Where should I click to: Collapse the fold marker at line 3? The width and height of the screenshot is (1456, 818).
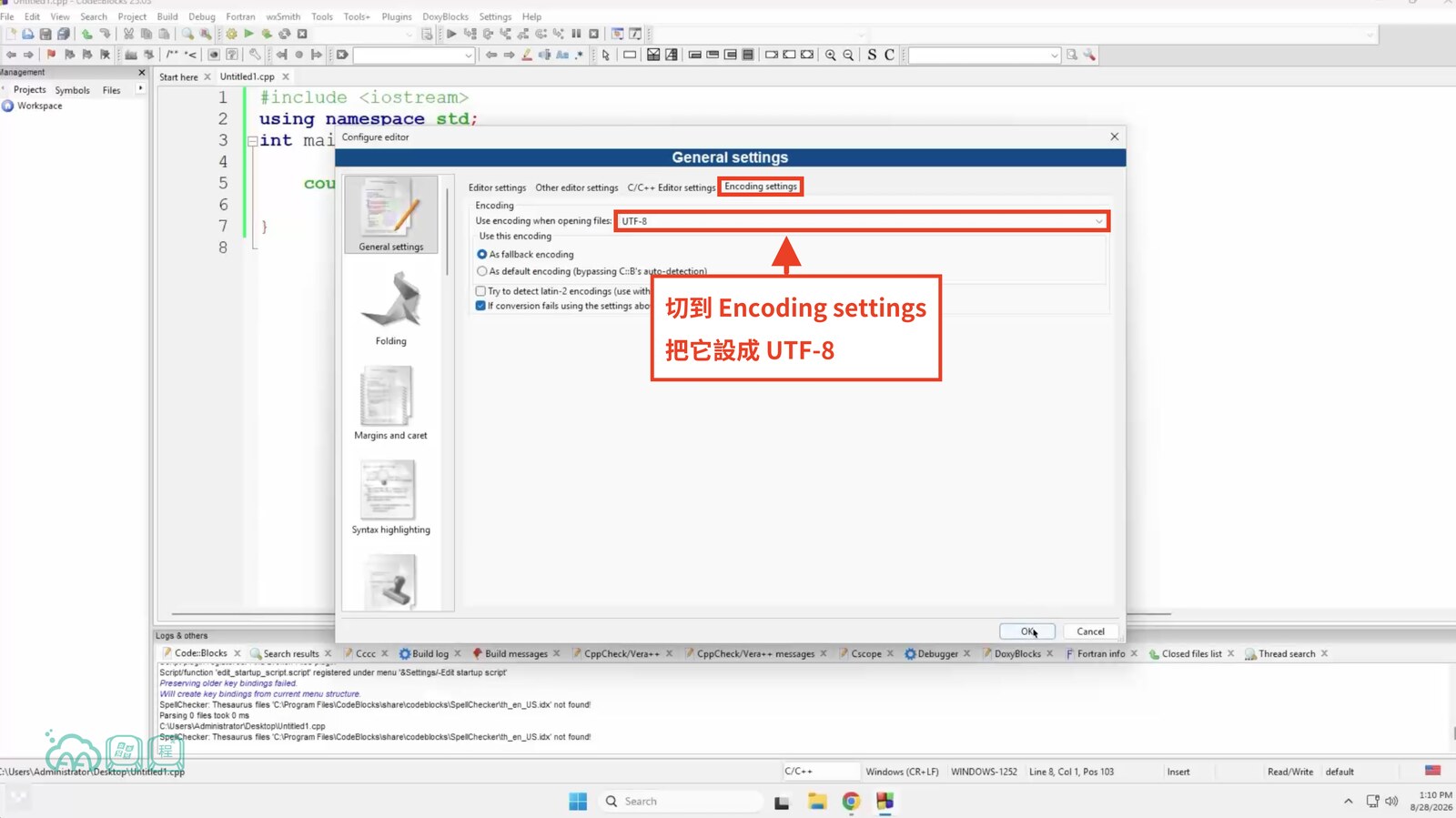pos(252,141)
